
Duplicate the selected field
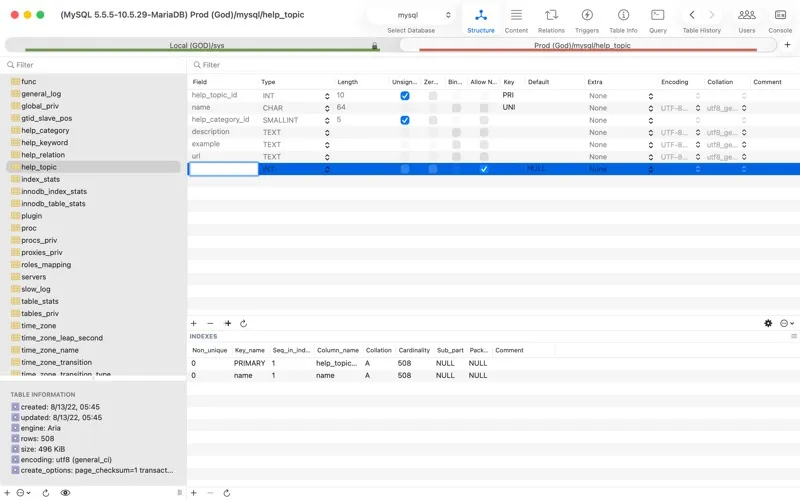(228, 323)
